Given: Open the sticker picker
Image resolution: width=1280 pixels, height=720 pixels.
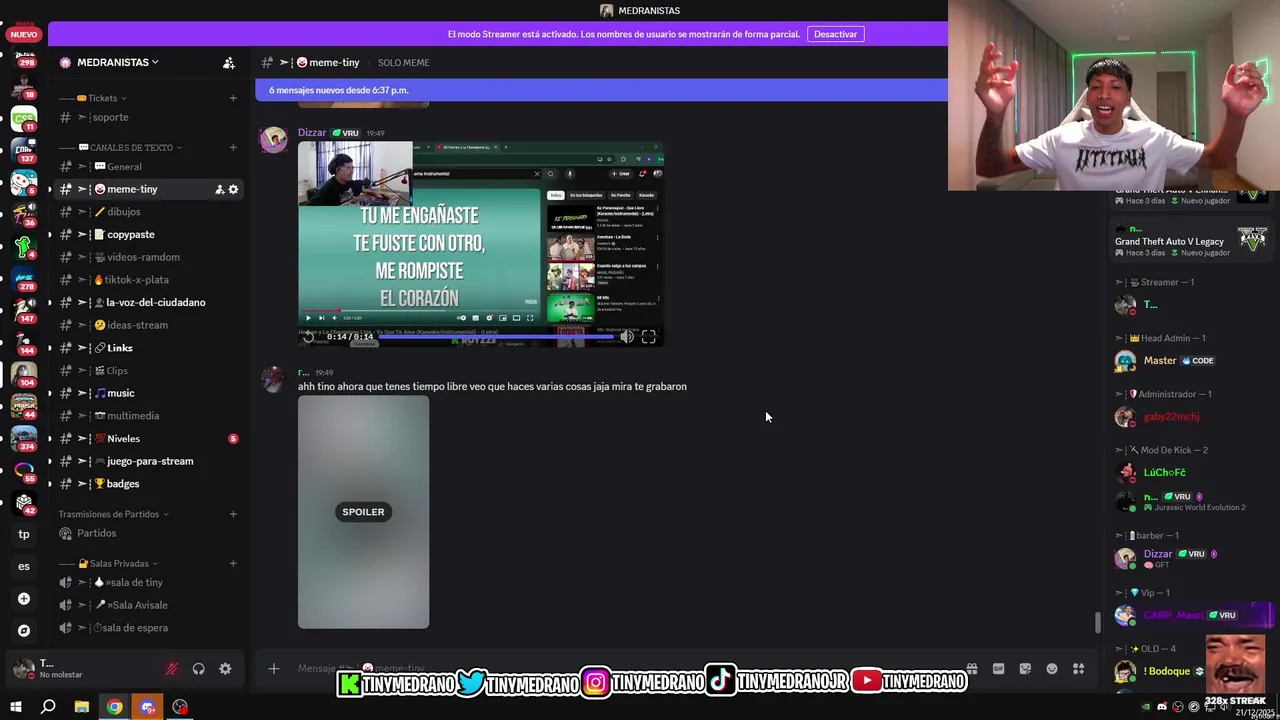Looking at the screenshot, I should (x=1025, y=669).
